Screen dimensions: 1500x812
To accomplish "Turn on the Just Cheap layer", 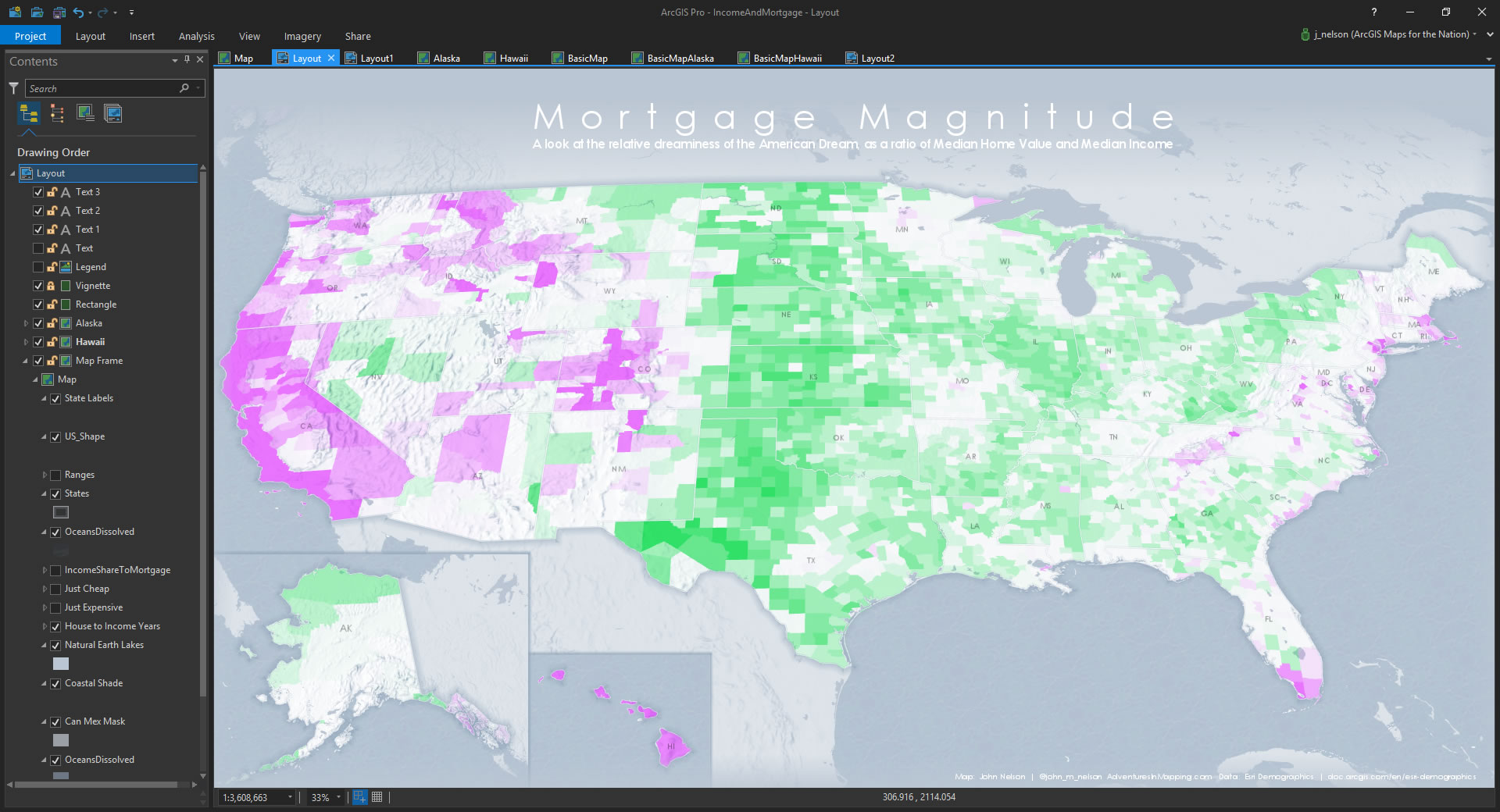I will (55, 589).
